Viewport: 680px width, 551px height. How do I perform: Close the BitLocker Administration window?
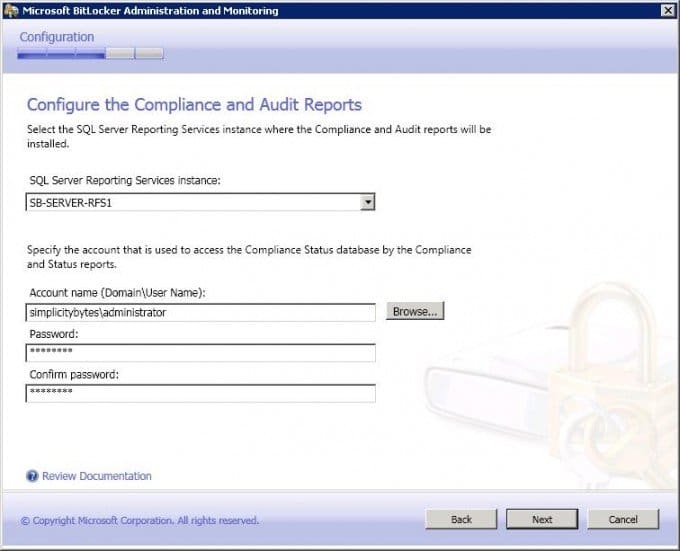coord(668,10)
